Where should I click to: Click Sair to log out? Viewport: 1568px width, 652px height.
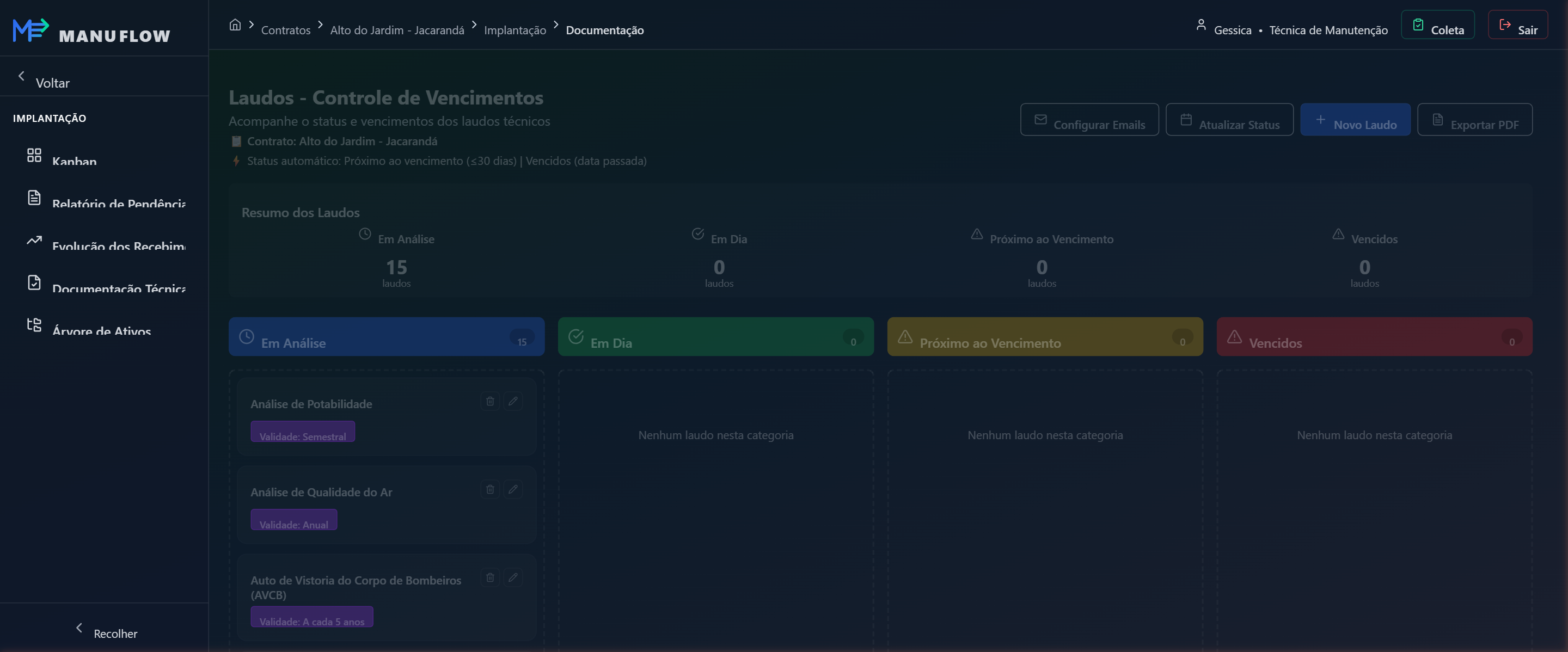[x=1517, y=25]
